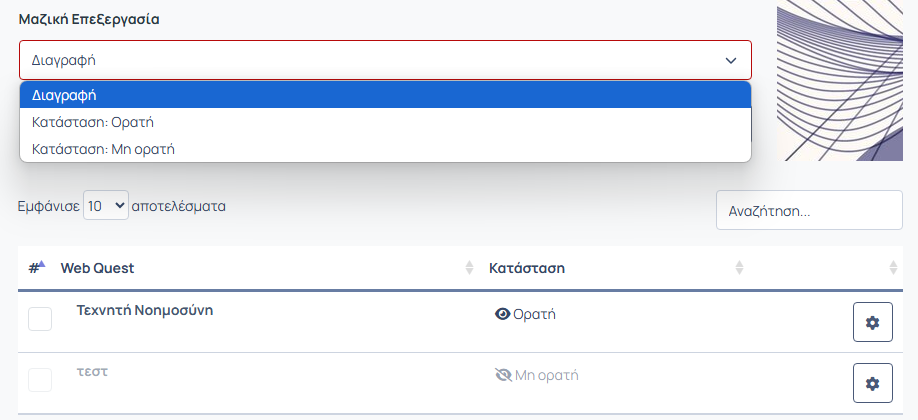Select the Κατάσταση: Ορατή option
Screen dimensions: 918x420
(385, 122)
